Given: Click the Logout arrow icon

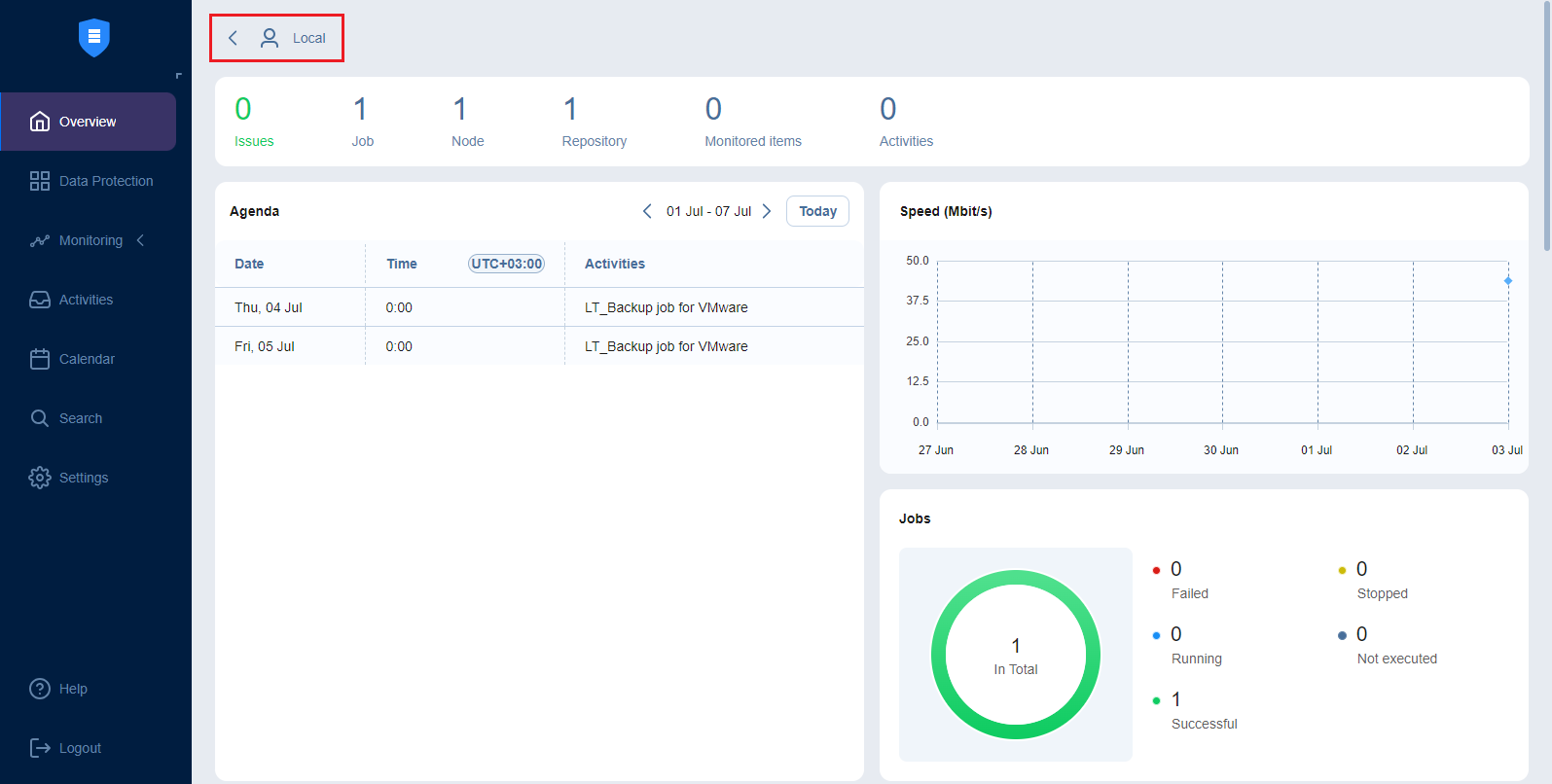Looking at the screenshot, I should tap(40, 748).
